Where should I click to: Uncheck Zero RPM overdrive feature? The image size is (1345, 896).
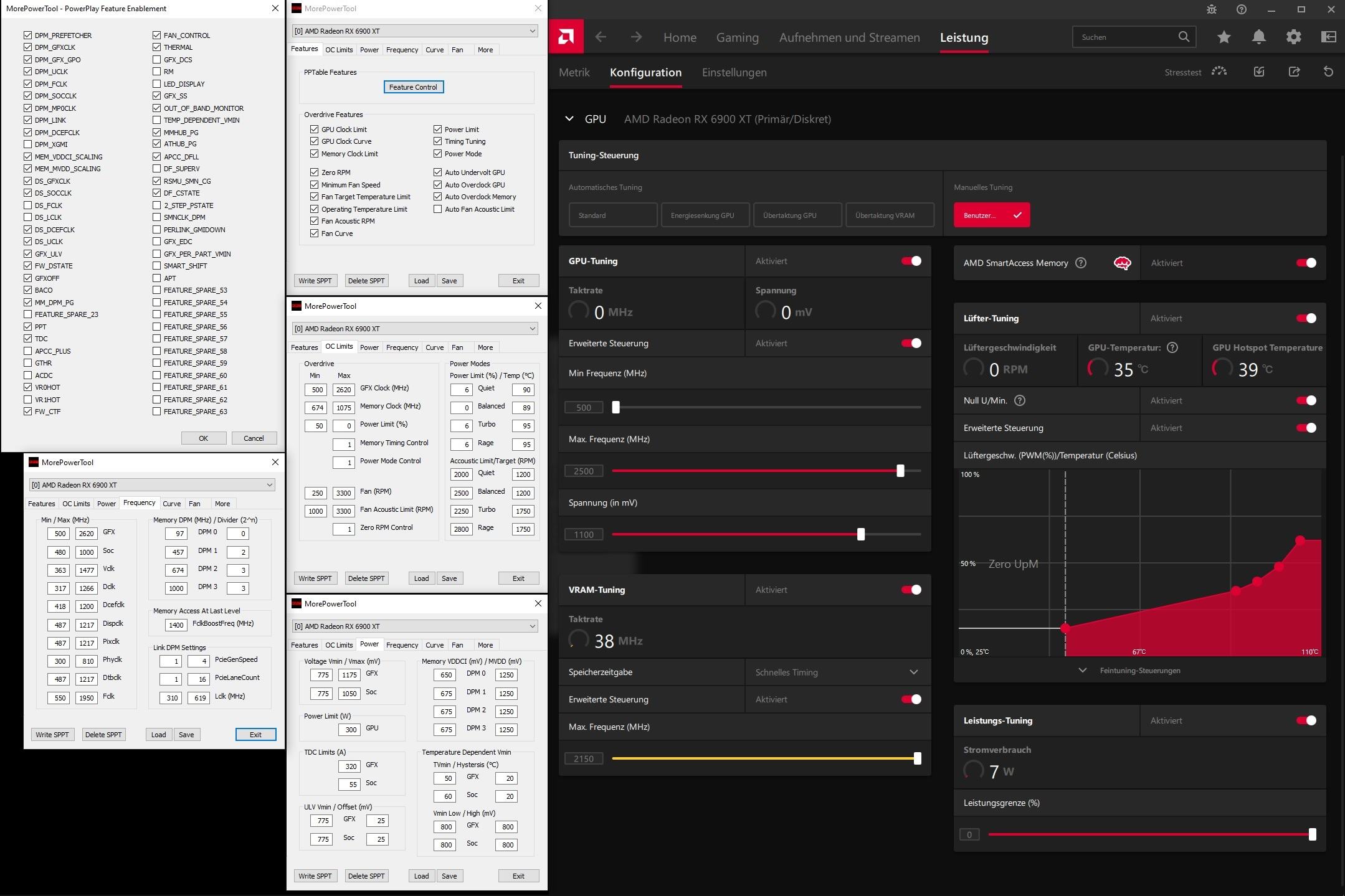(314, 172)
